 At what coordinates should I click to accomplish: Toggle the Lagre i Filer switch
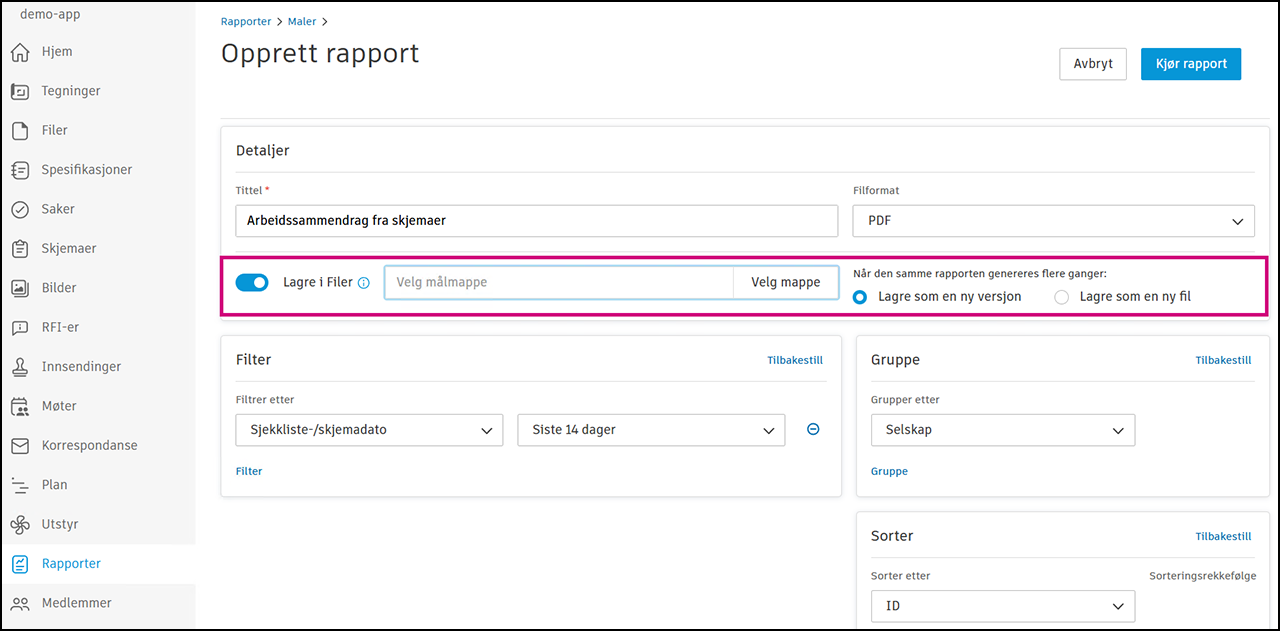tap(252, 283)
